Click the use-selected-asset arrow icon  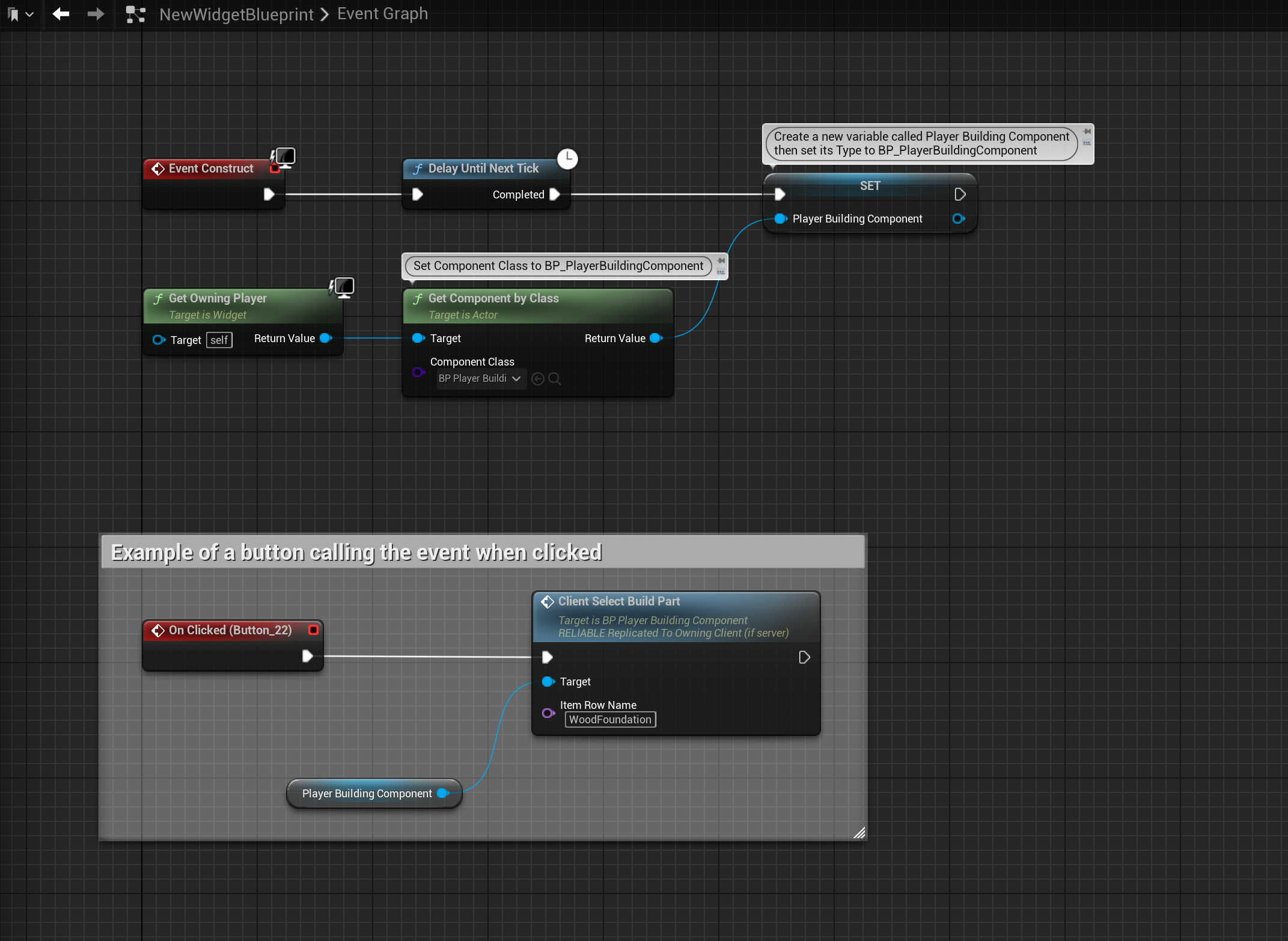pos(538,379)
